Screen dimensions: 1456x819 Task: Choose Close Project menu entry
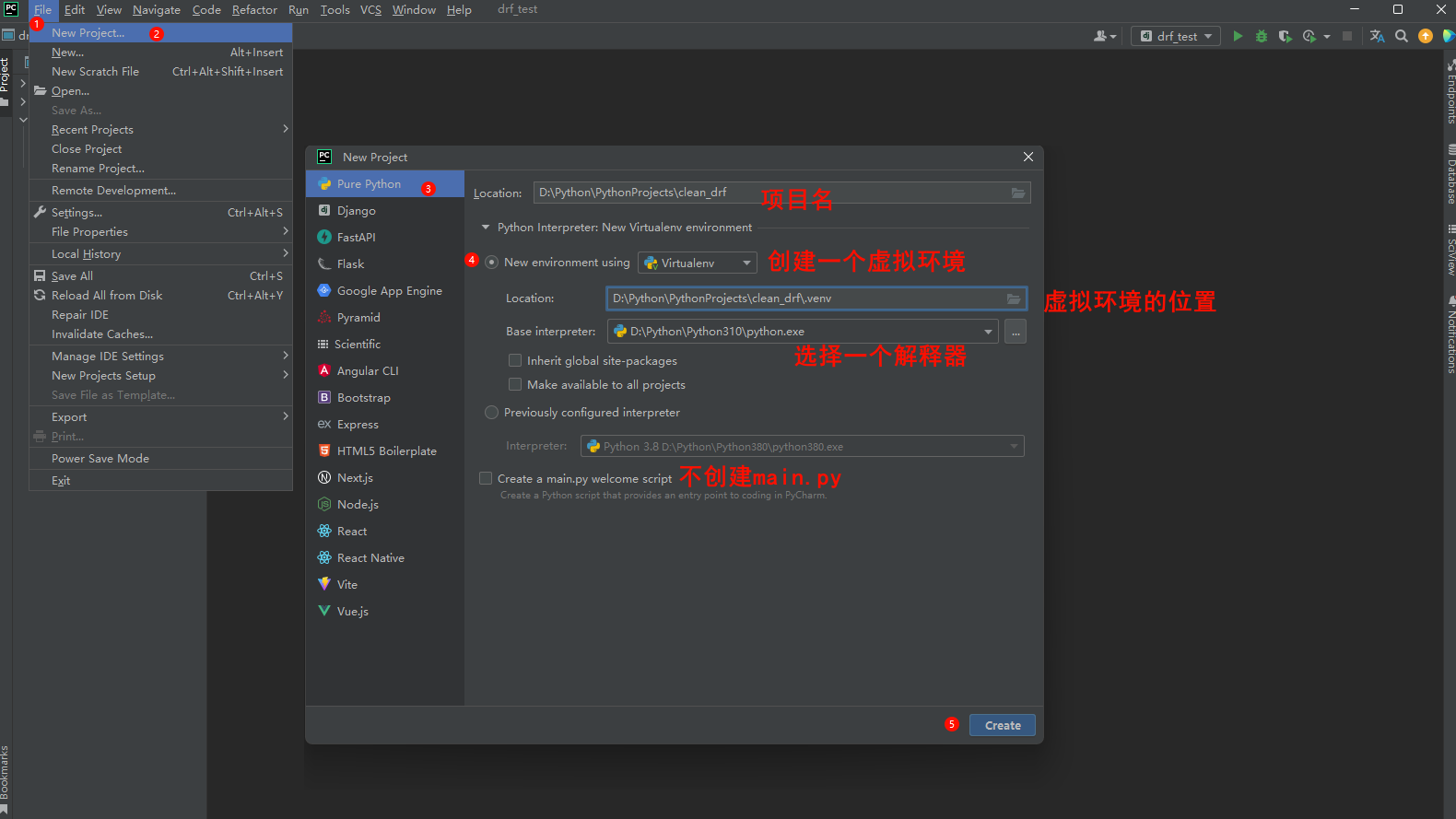point(161,148)
